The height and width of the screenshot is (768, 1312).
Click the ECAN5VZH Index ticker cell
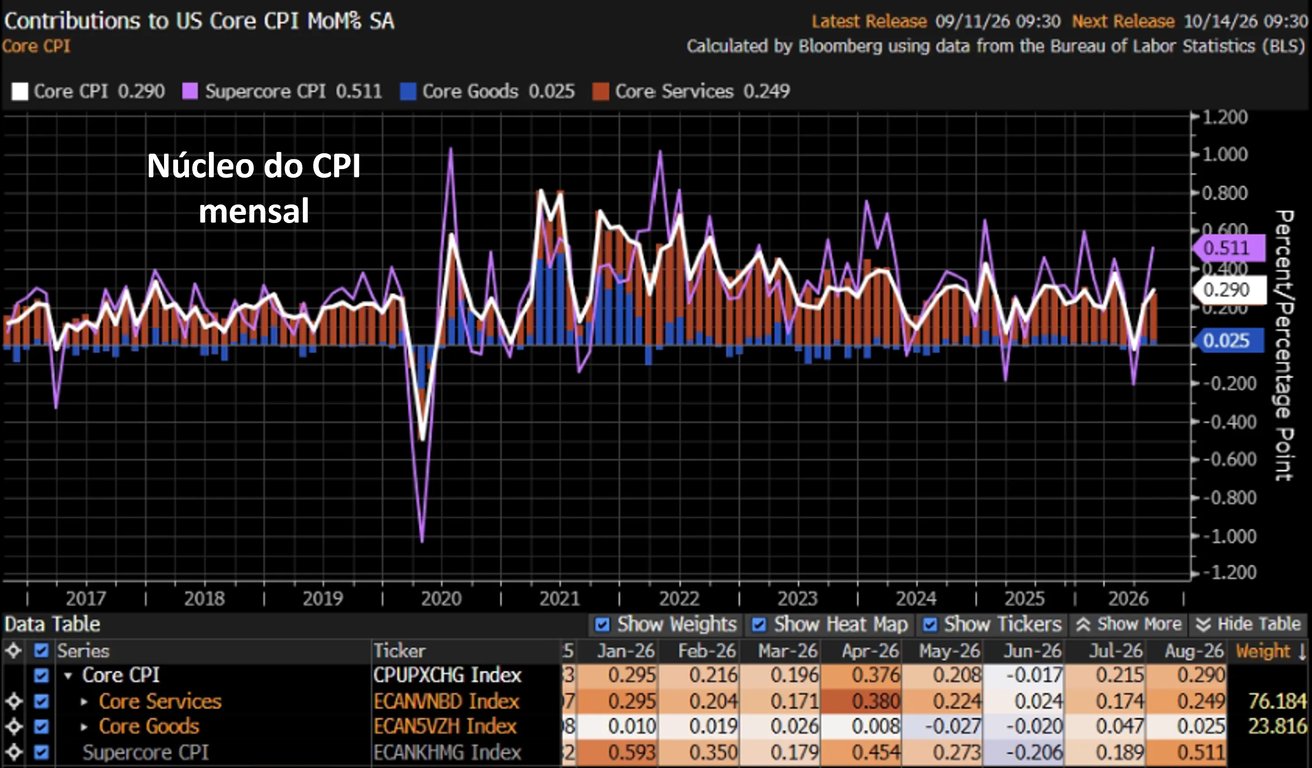445,727
